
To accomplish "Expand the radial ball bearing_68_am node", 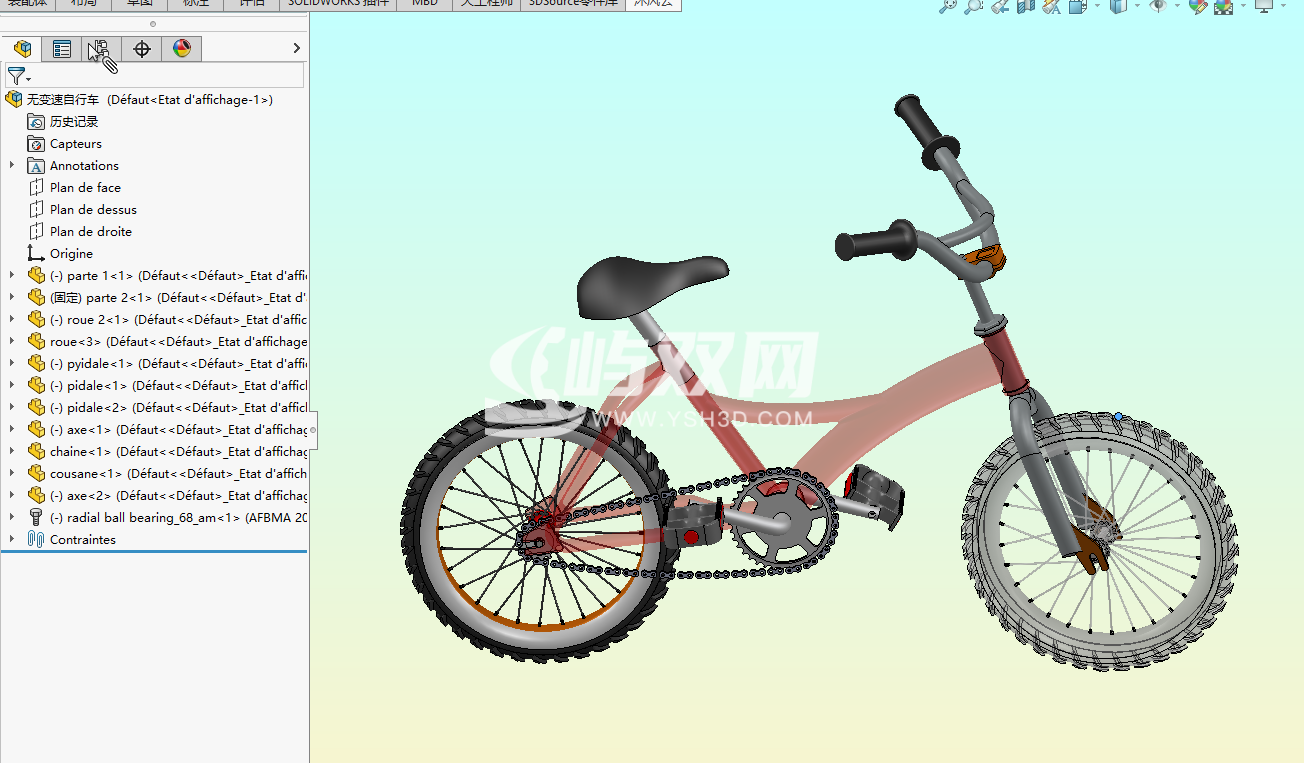I will 12,517.
